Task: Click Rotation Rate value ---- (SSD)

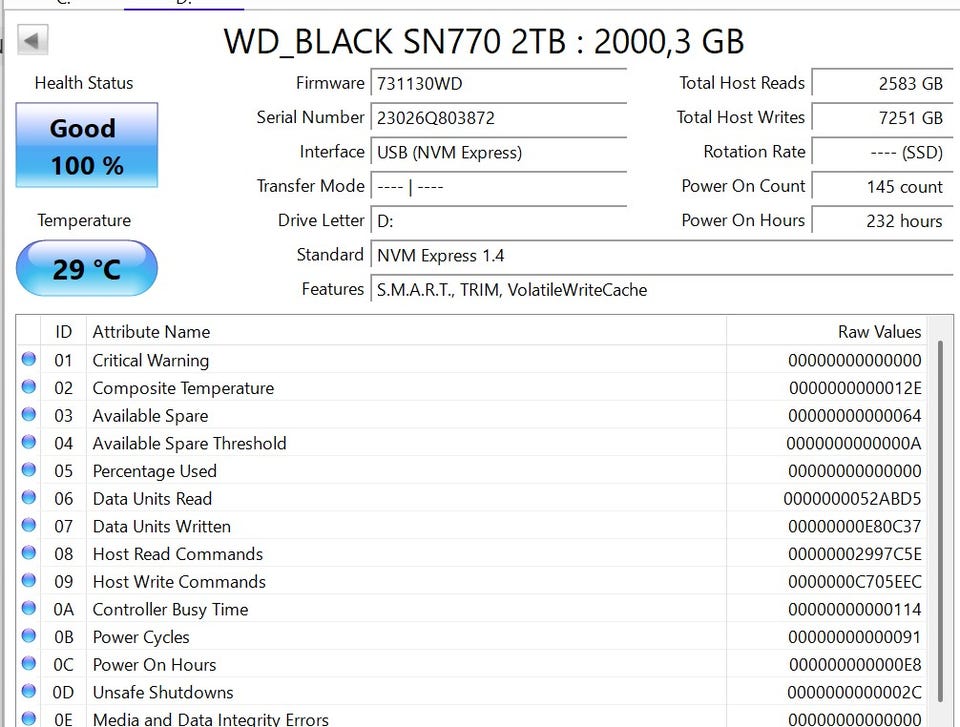Action: 882,152
